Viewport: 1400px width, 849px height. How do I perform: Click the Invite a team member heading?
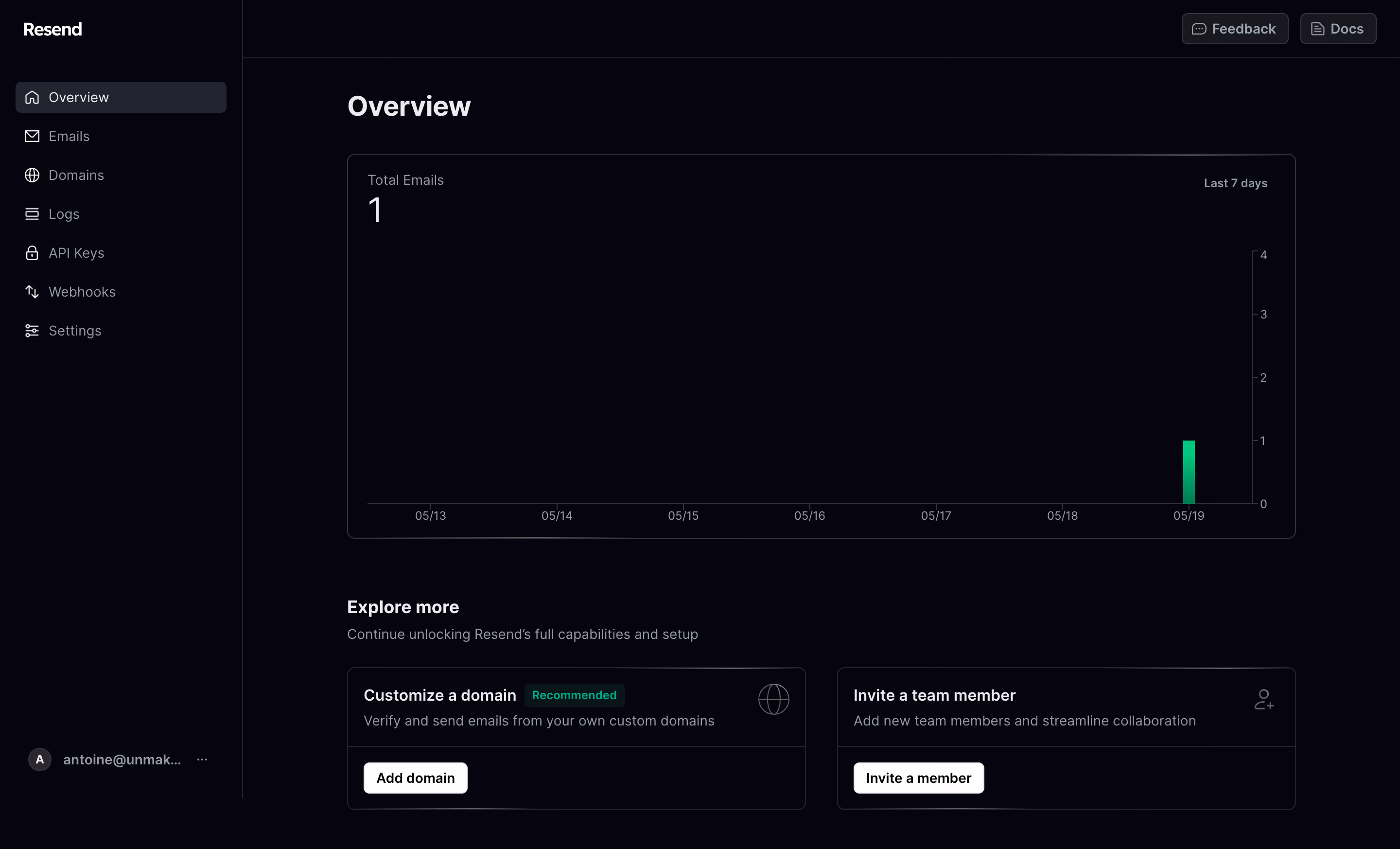[x=934, y=695]
